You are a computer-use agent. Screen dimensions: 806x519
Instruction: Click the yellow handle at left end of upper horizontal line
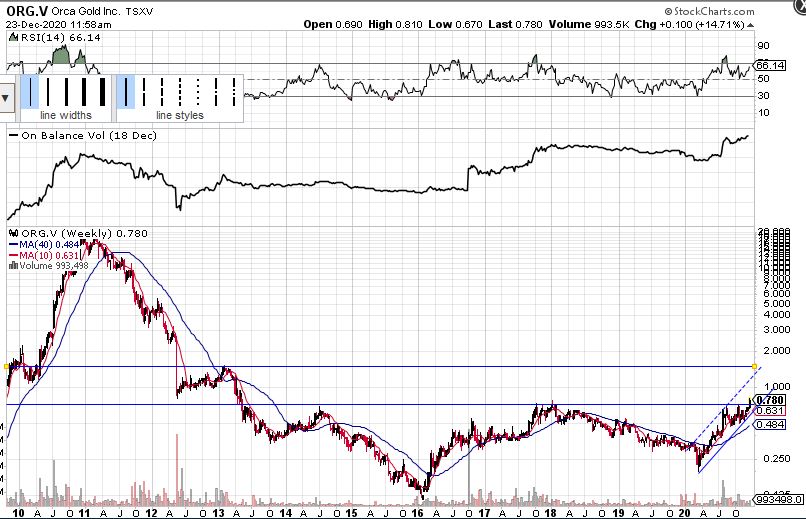[6, 366]
